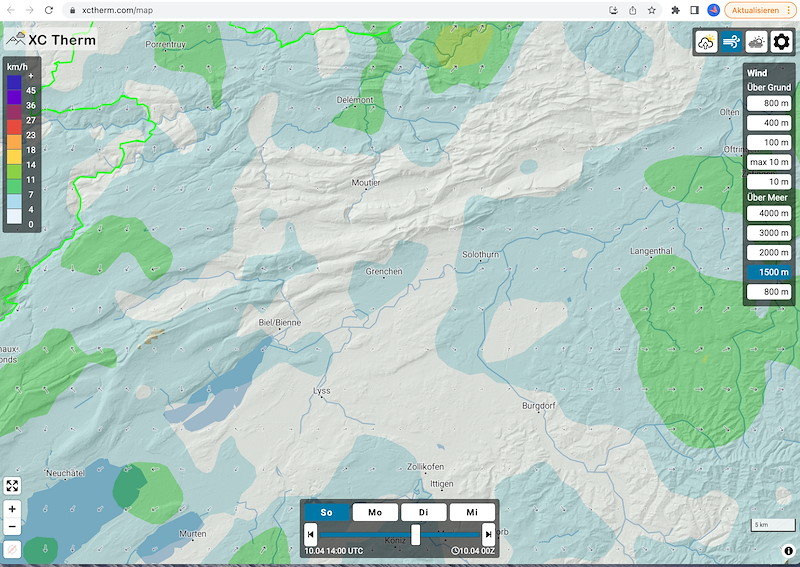The height and width of the screenshot is (567, 800).
Task: Zoom out of the map
Action: (x=12, y=526)
